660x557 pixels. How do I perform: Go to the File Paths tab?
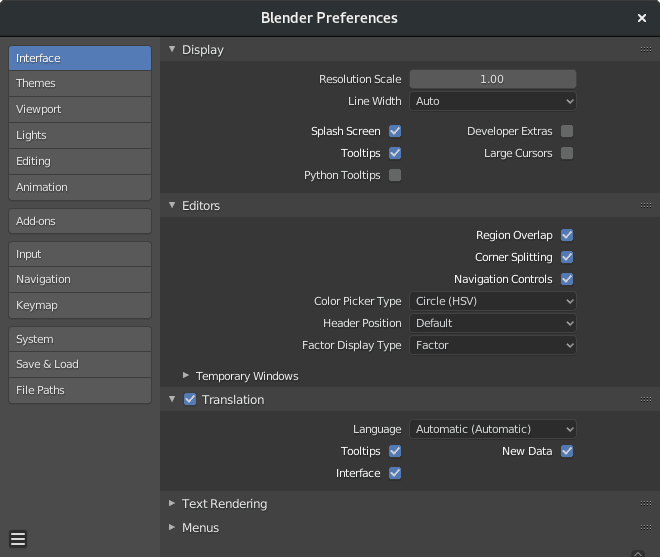pyautogui.click(x=80, y=391)
